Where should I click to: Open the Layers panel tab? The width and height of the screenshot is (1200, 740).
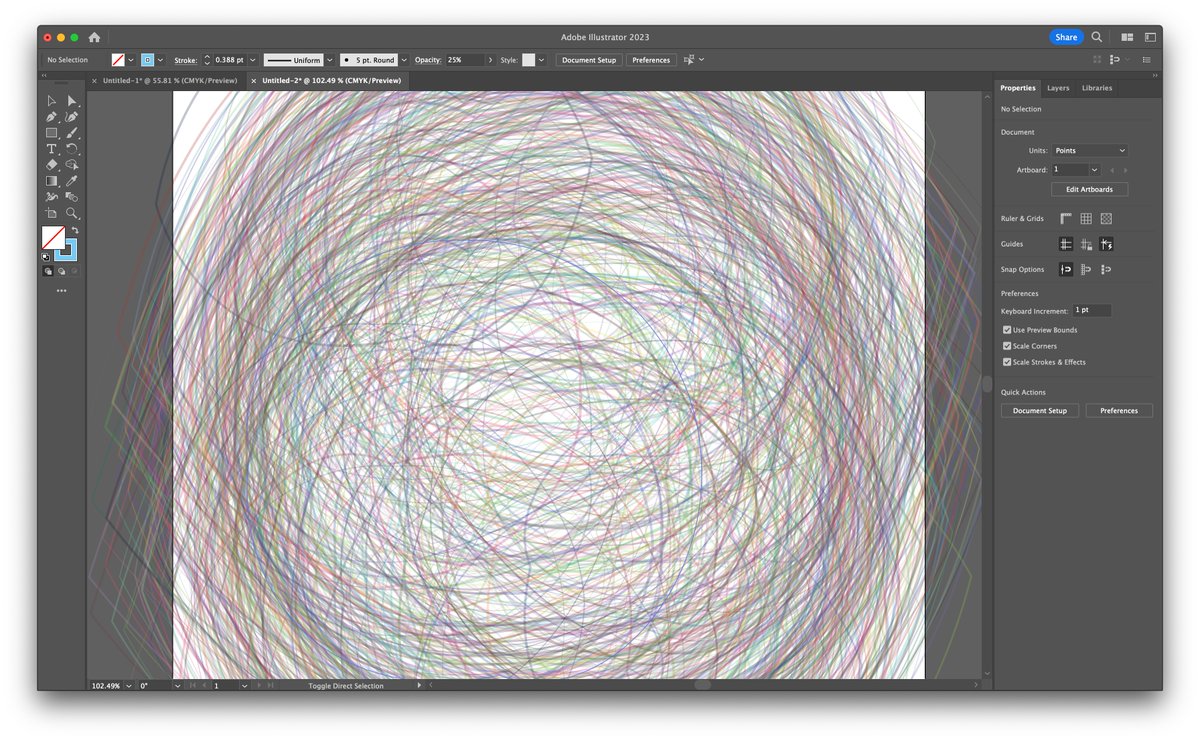[1058, 88]
